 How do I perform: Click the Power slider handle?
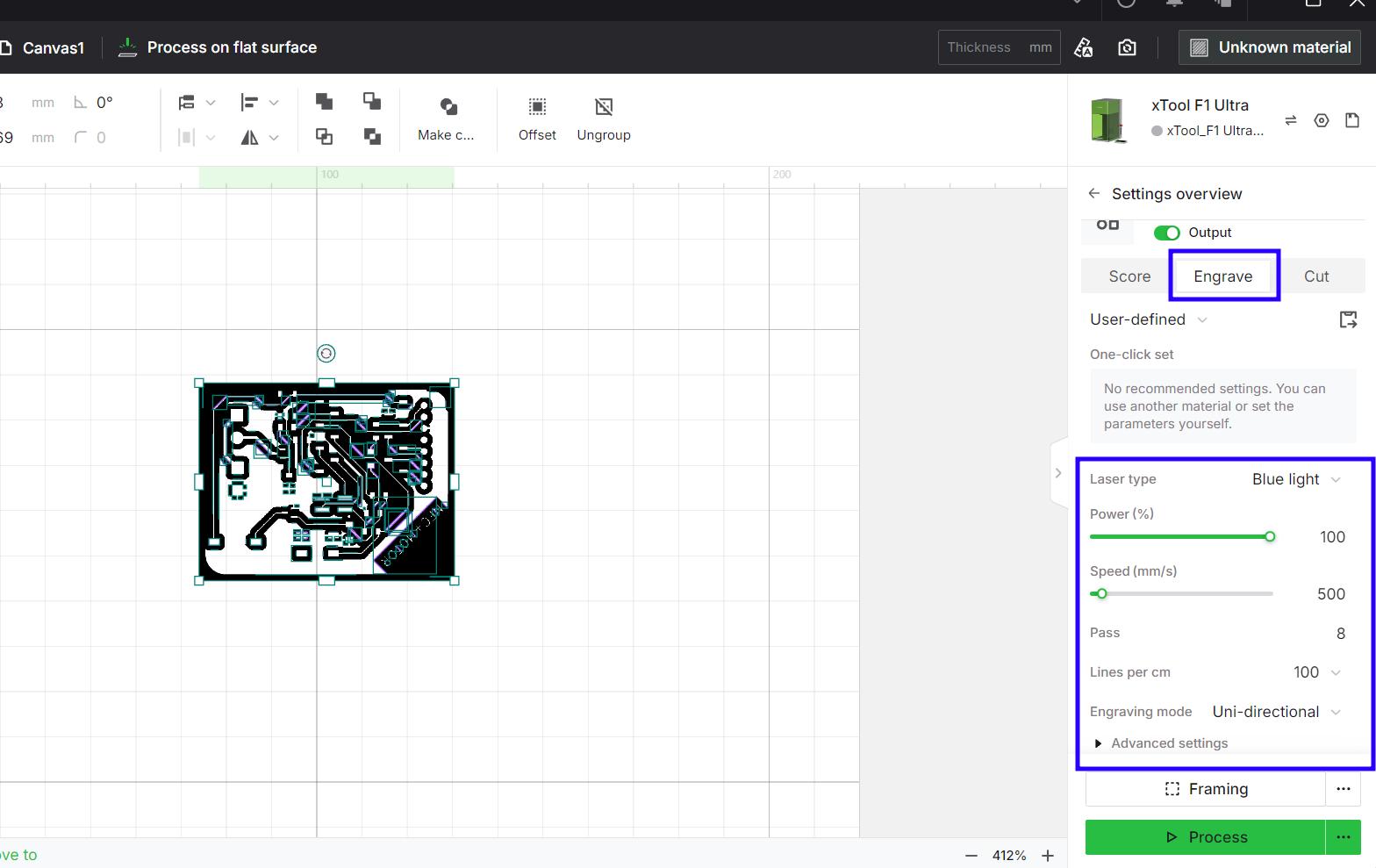1270,536
